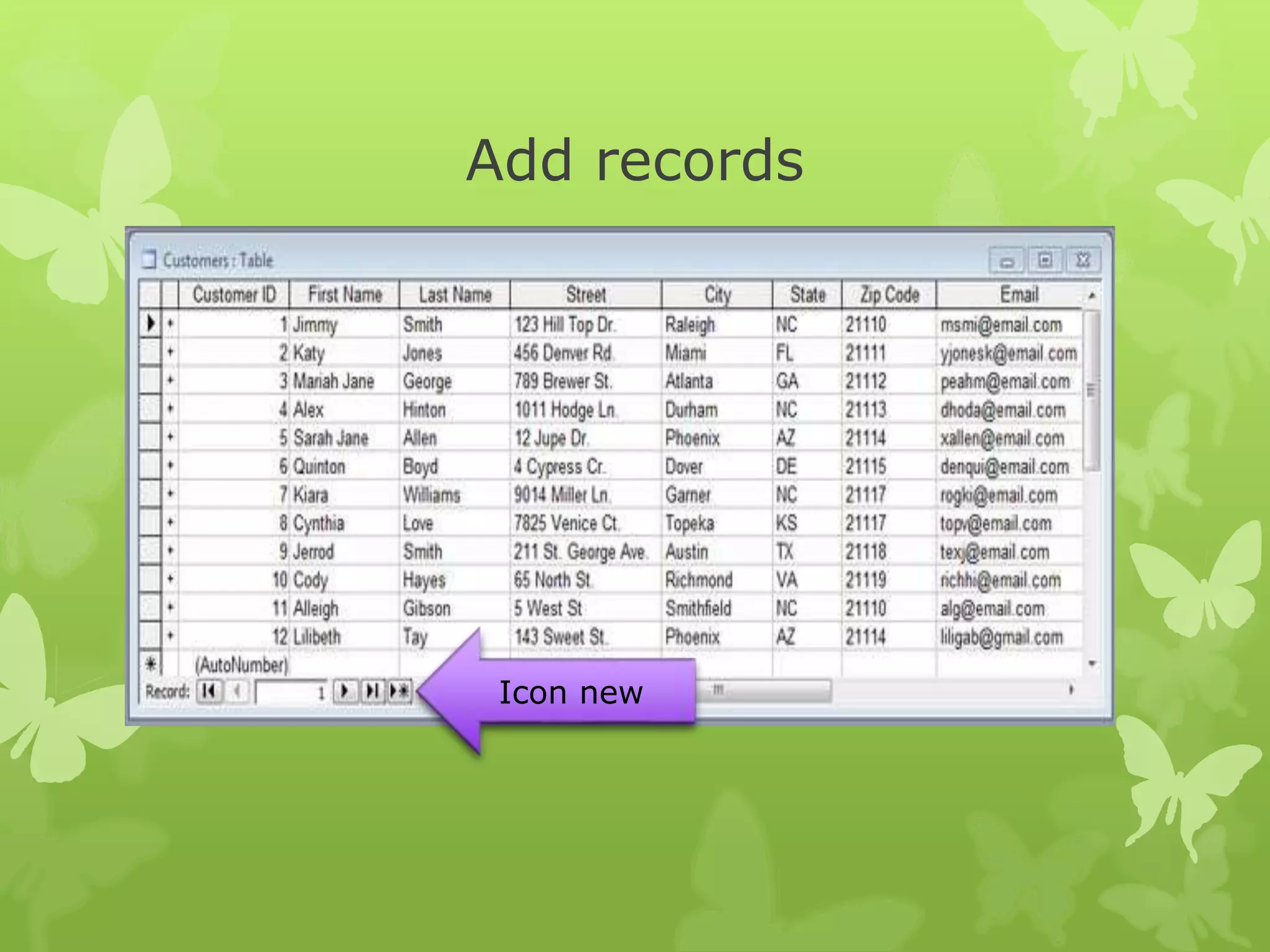Screen dimensions: 1270x952
Task: Expand subdatasheet for Cody Hayes row
Action: (x=170, y=580)
